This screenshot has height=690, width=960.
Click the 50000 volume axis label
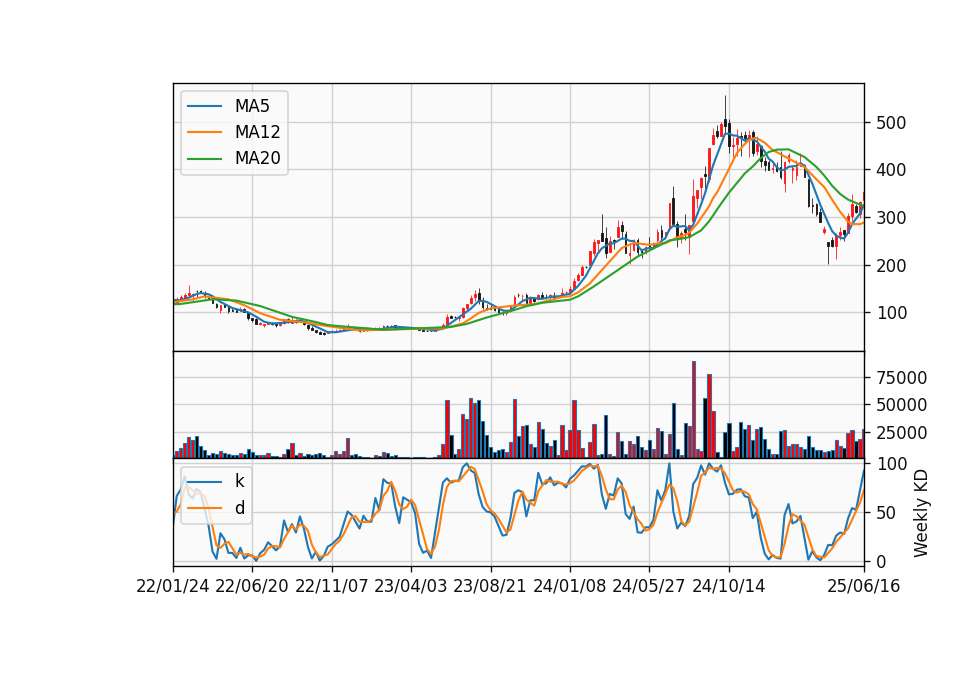click(901, 405)
